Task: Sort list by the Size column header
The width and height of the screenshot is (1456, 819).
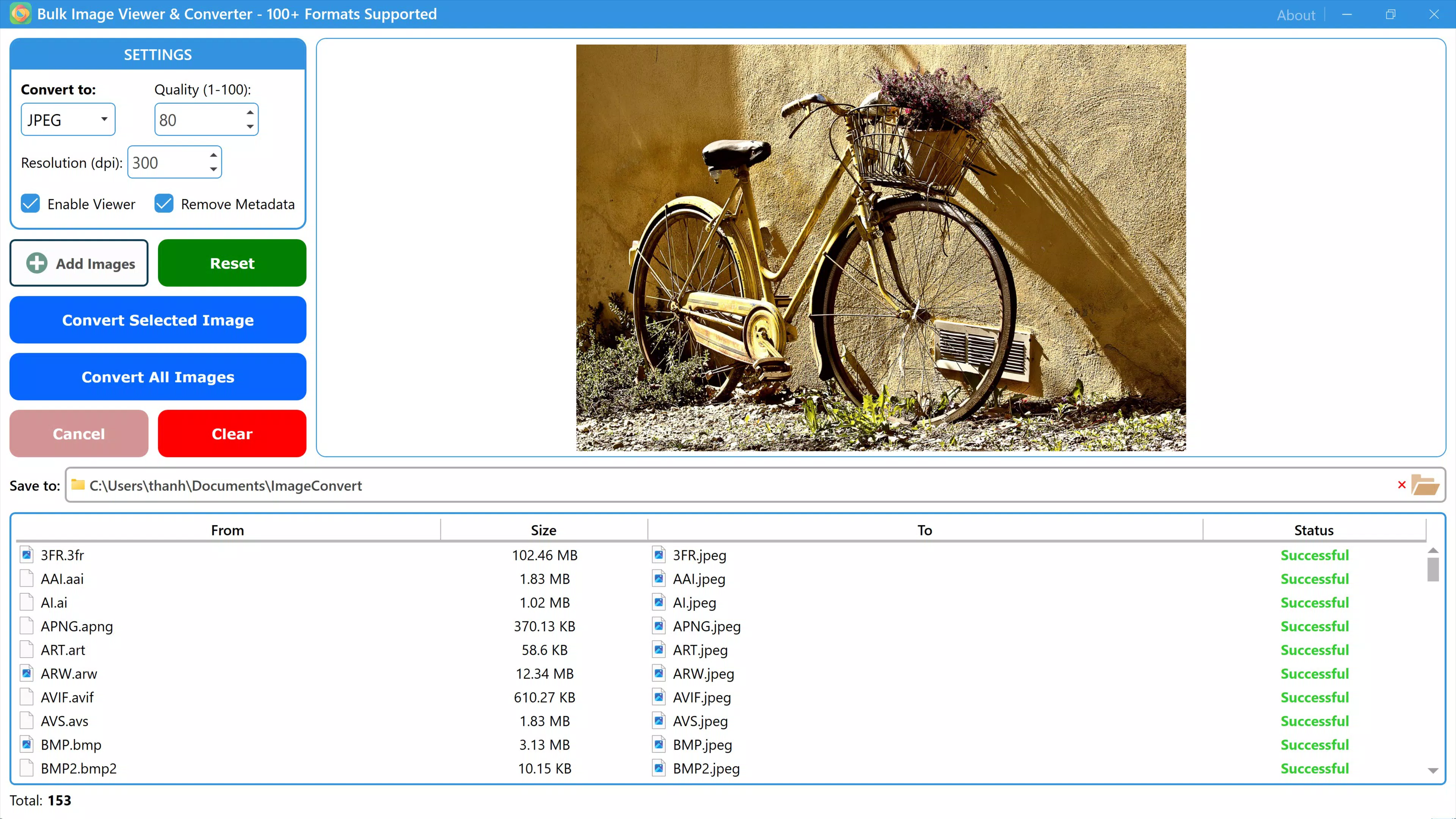Action: [x=544, y=530]
